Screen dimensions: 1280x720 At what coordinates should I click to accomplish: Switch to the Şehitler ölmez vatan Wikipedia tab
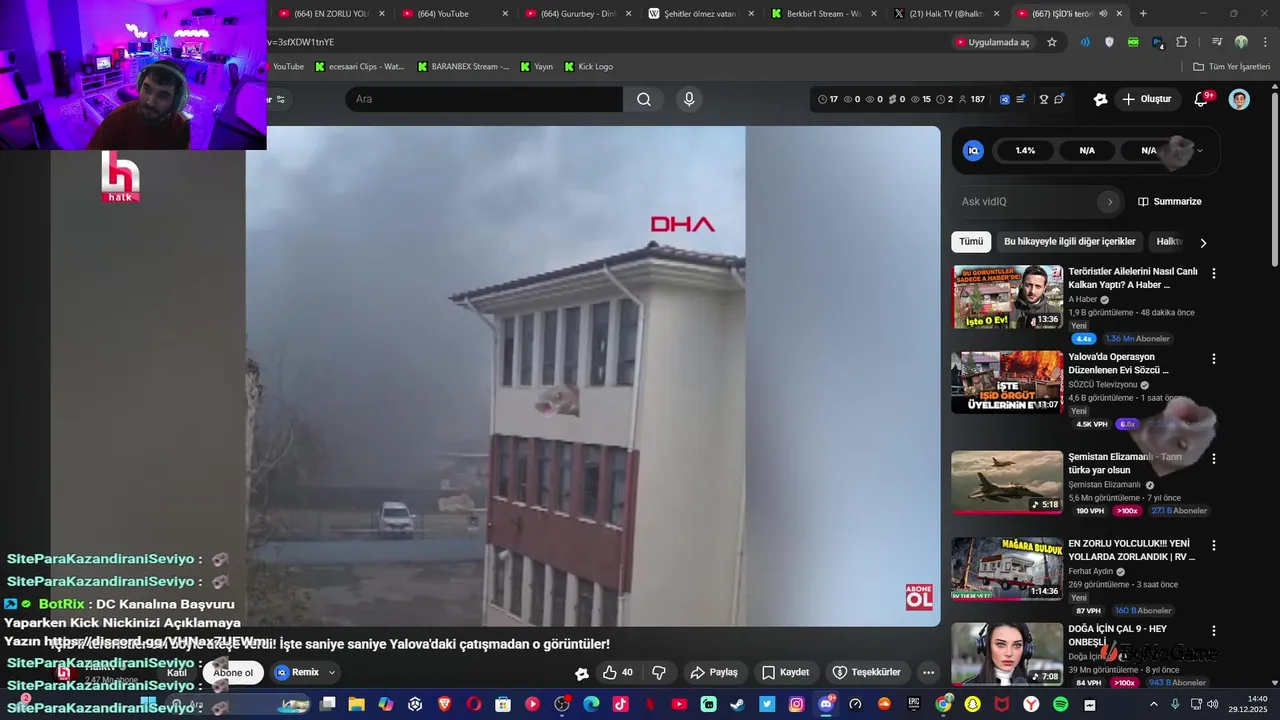tap(702, 14)
